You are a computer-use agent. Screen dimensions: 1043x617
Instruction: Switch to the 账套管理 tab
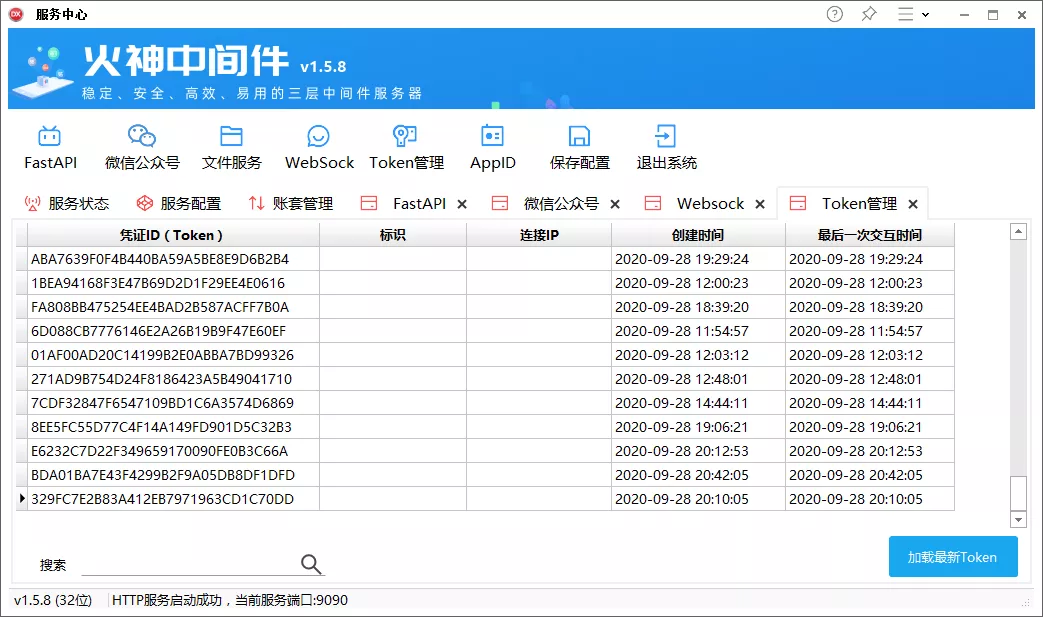291,203
